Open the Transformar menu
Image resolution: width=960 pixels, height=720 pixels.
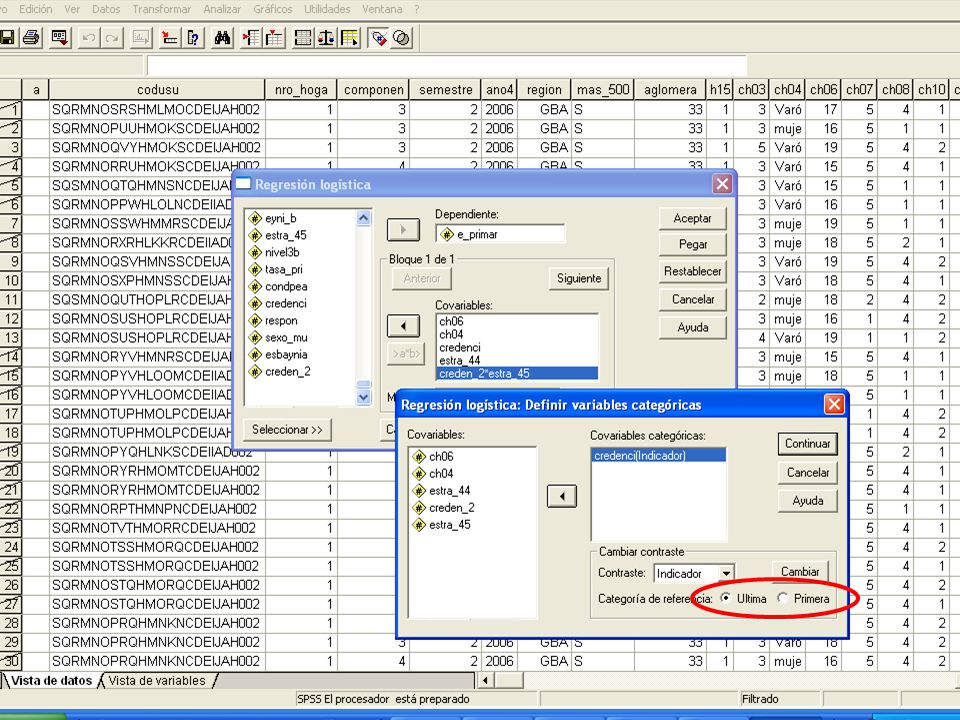162,9
